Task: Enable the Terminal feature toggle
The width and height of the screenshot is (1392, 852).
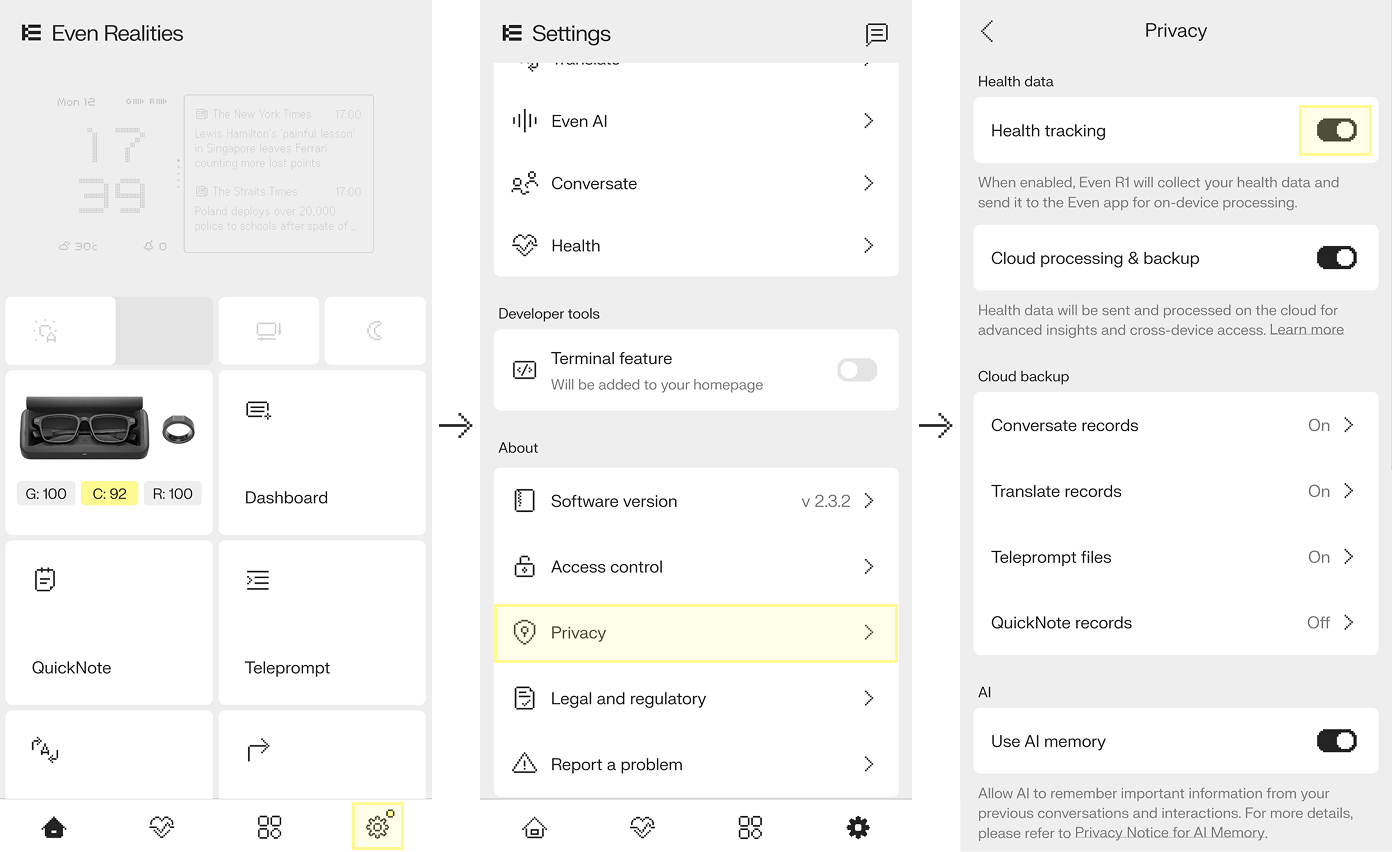Action: click(857, 370)
